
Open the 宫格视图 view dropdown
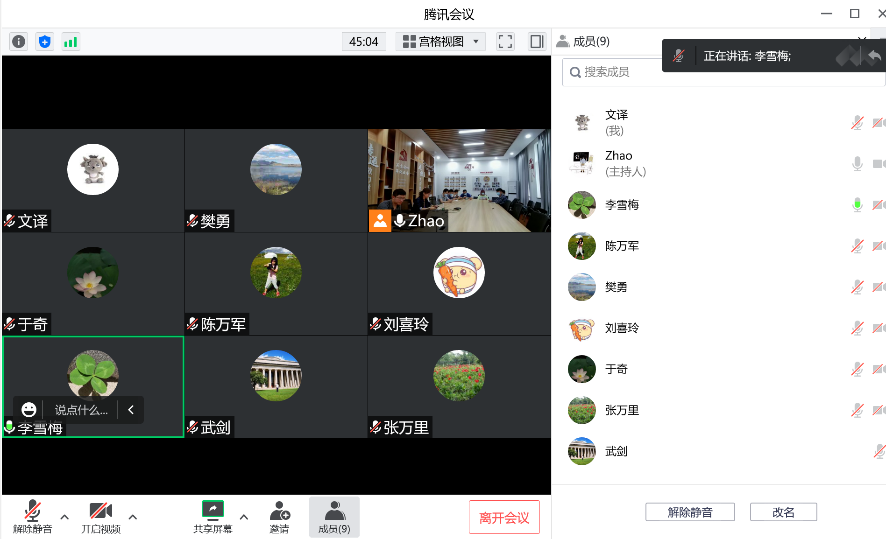coord(441,41)
